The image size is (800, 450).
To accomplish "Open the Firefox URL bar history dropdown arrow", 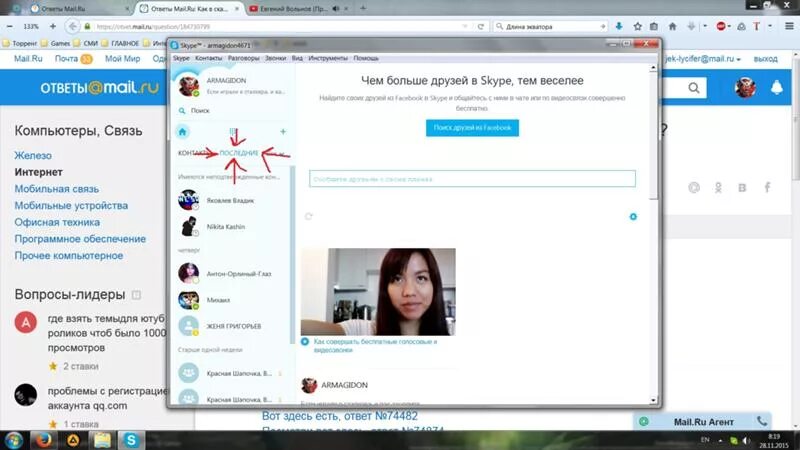I will click(465, 27).
